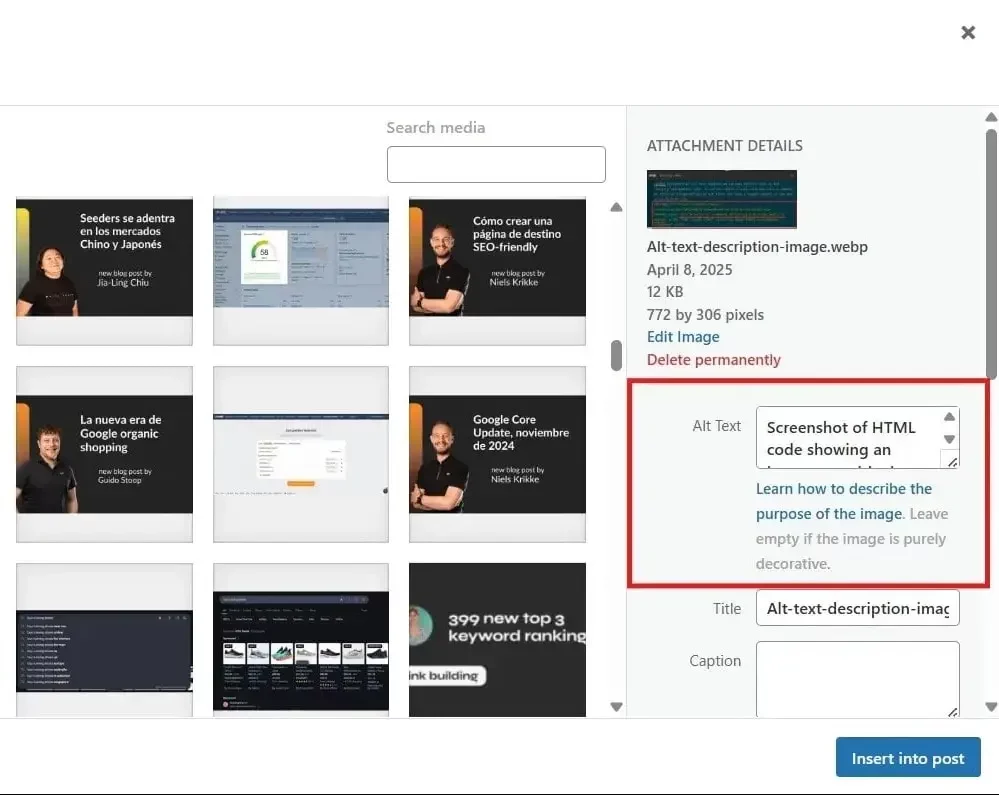The image size is (999, 795).
Task: Click the 'Search media' label
Action: (x=436, y=127)
